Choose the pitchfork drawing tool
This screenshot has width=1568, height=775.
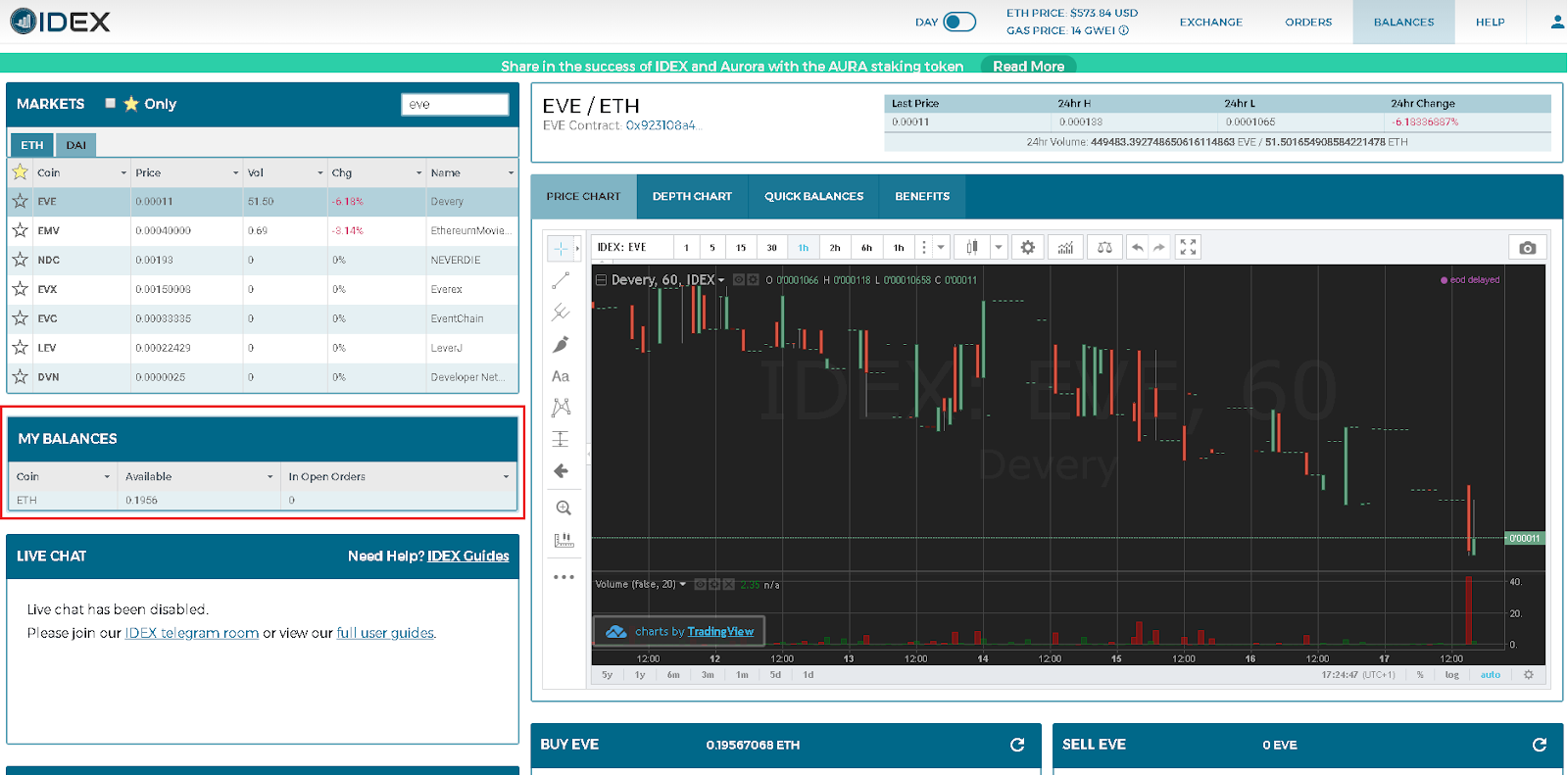(561, 313)
